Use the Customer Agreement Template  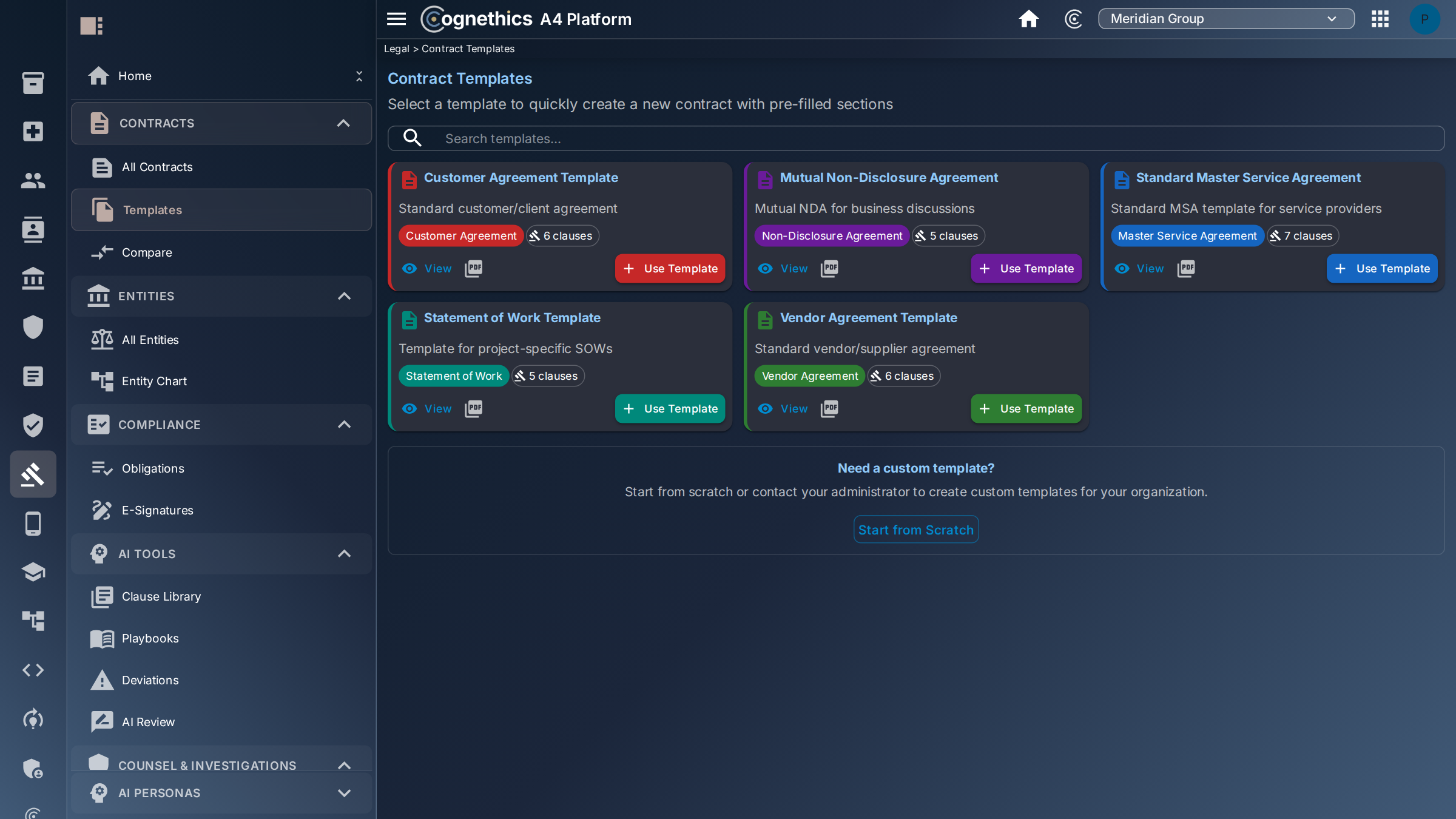[670, 268]
